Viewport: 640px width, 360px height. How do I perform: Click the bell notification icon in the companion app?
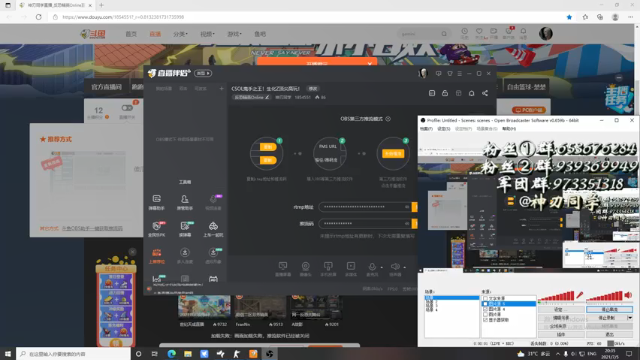tap(471, 93)
